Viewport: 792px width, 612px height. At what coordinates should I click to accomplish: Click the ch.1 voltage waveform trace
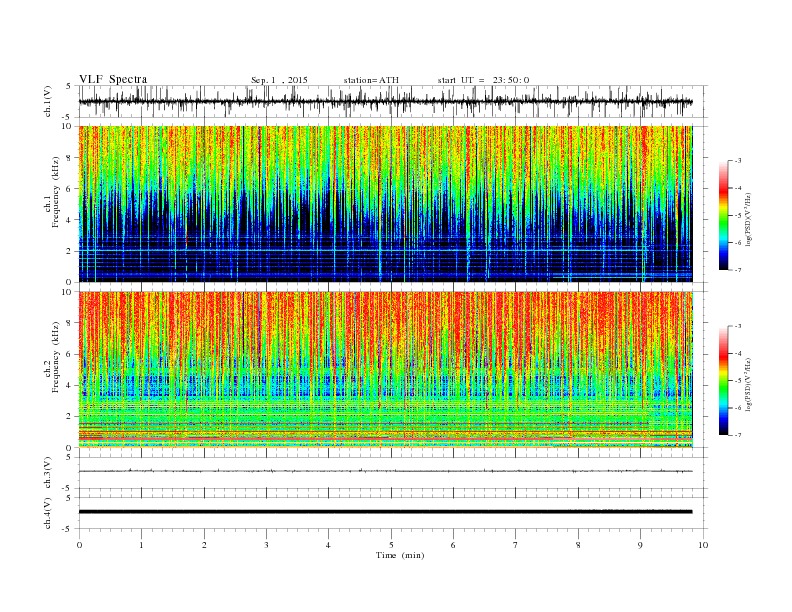coord(386,102)
